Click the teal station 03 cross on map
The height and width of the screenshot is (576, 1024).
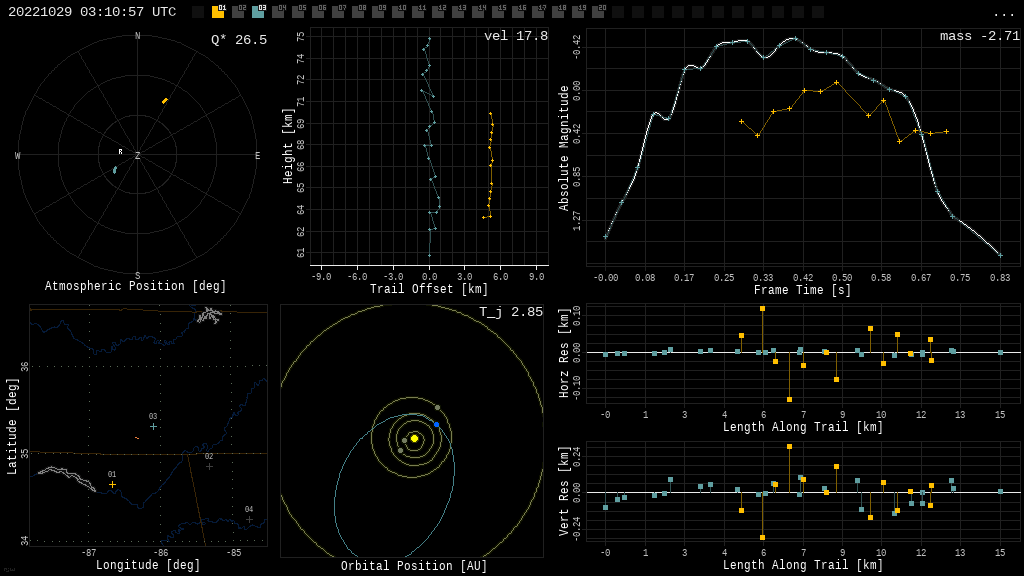pyautogui.click(x=153, y=426)
